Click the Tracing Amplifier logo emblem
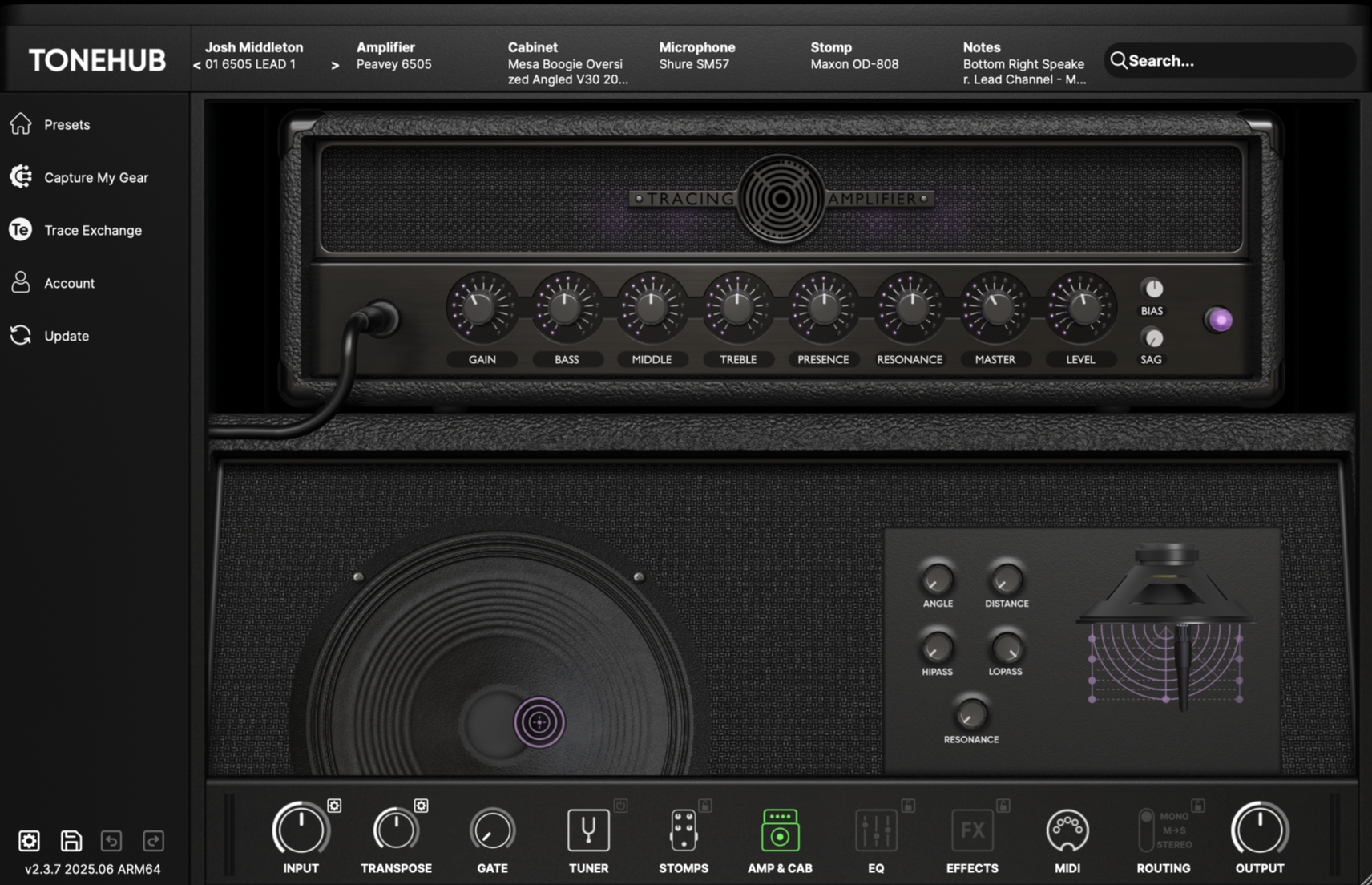Screen dimensions: 1372x885 pos(781,199)
